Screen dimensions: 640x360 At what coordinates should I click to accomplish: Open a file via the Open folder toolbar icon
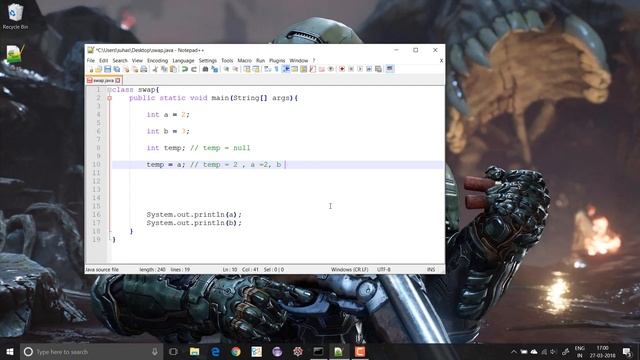[x=98, y=69]
